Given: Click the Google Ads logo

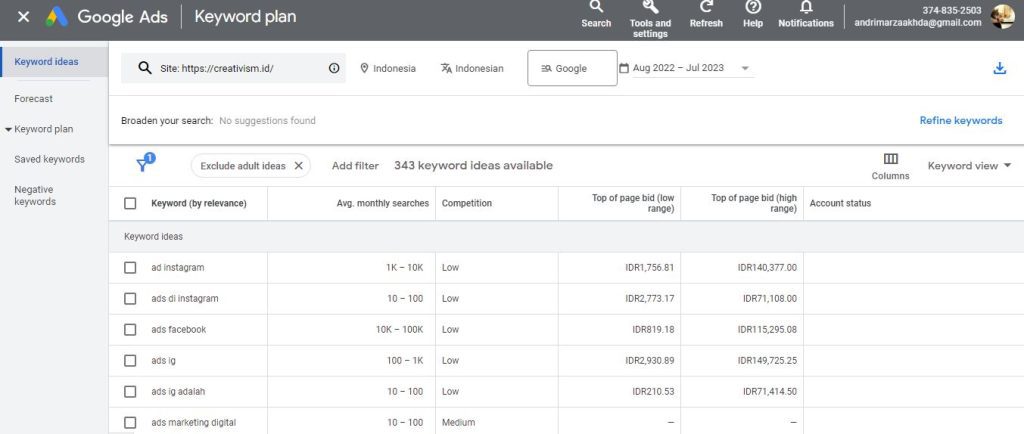Looking at the screenshot, I should coord(57,17).
